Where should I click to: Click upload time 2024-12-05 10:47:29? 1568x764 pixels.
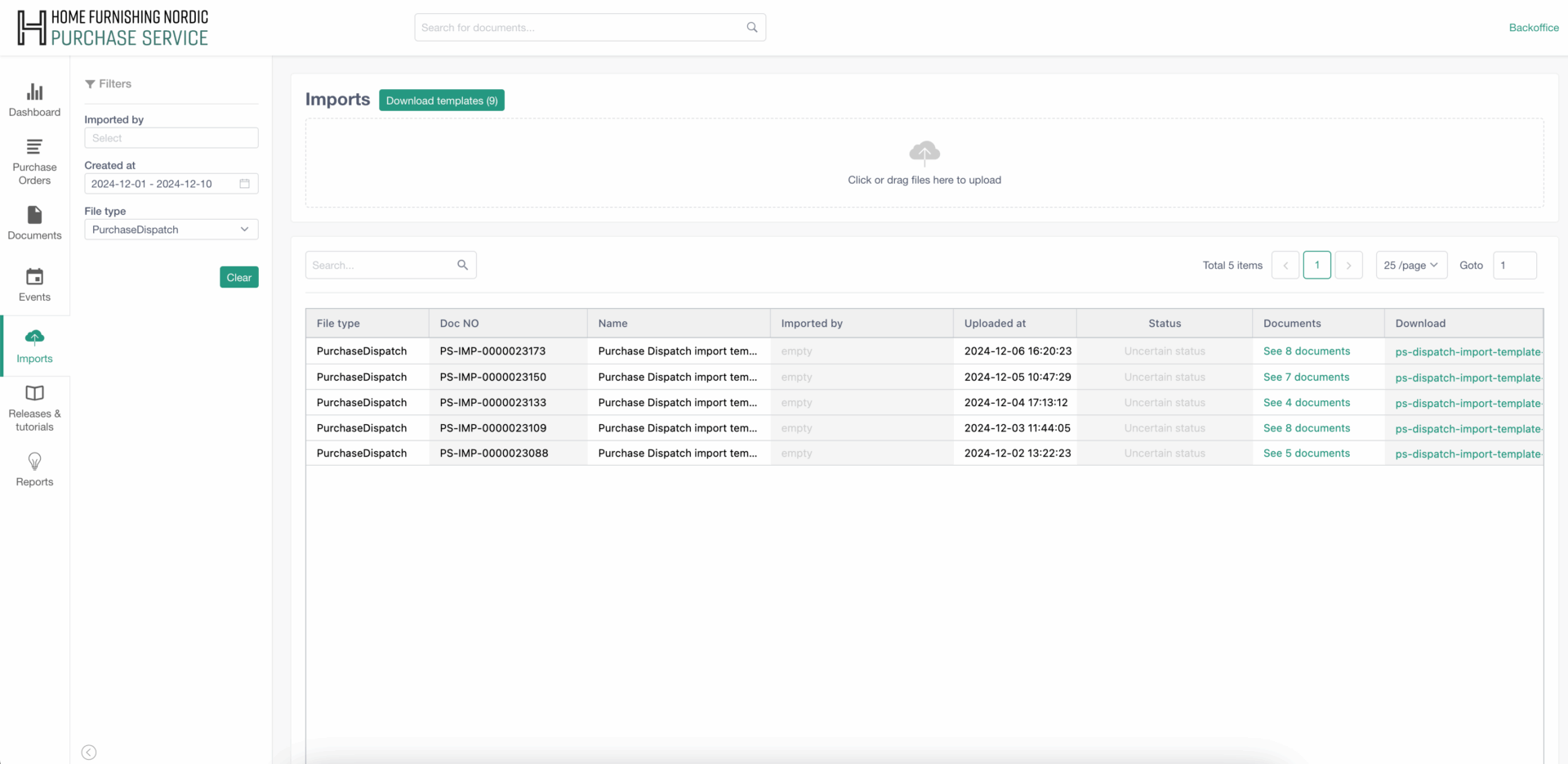point(1018,377)
